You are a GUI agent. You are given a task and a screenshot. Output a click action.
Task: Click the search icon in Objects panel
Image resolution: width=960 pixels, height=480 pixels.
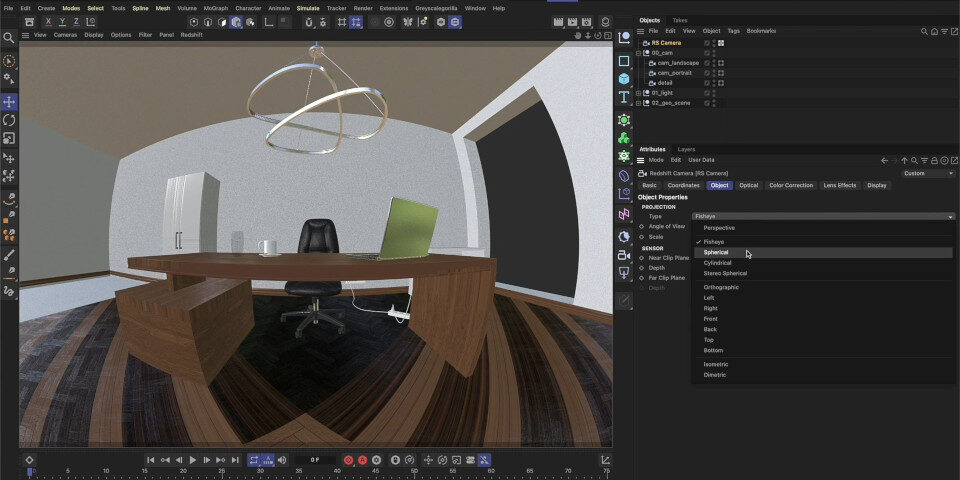click(x=924, y=31)
